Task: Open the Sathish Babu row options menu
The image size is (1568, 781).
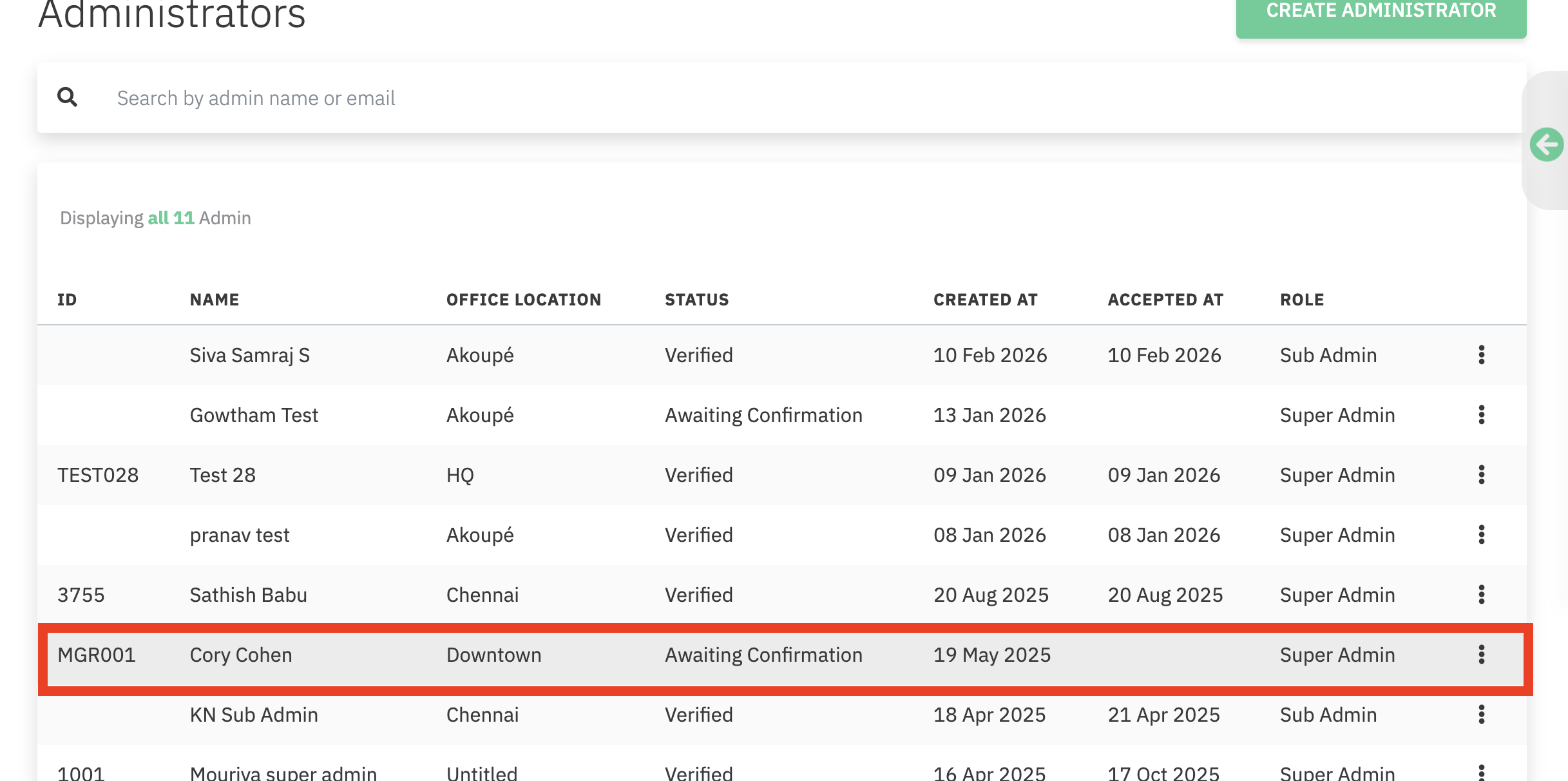Action: 1481,595
